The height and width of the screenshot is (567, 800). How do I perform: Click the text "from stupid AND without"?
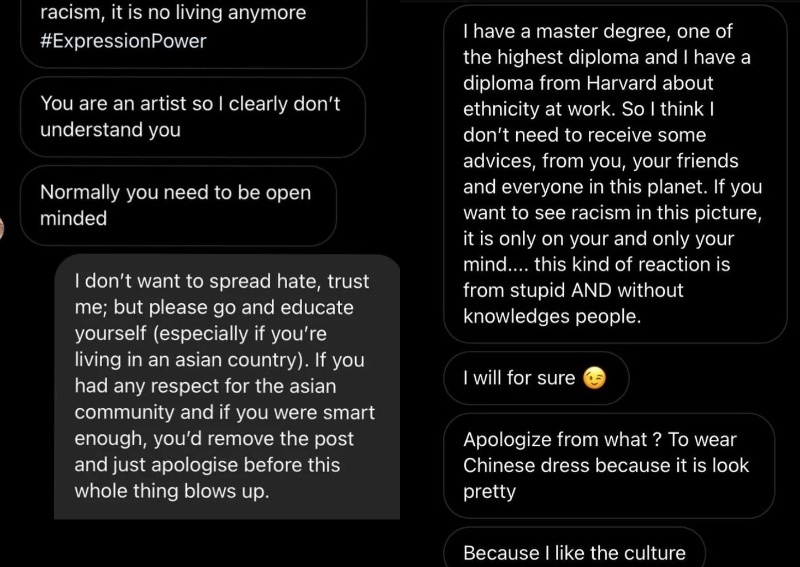pyautogui.click(x=572, y=291)
